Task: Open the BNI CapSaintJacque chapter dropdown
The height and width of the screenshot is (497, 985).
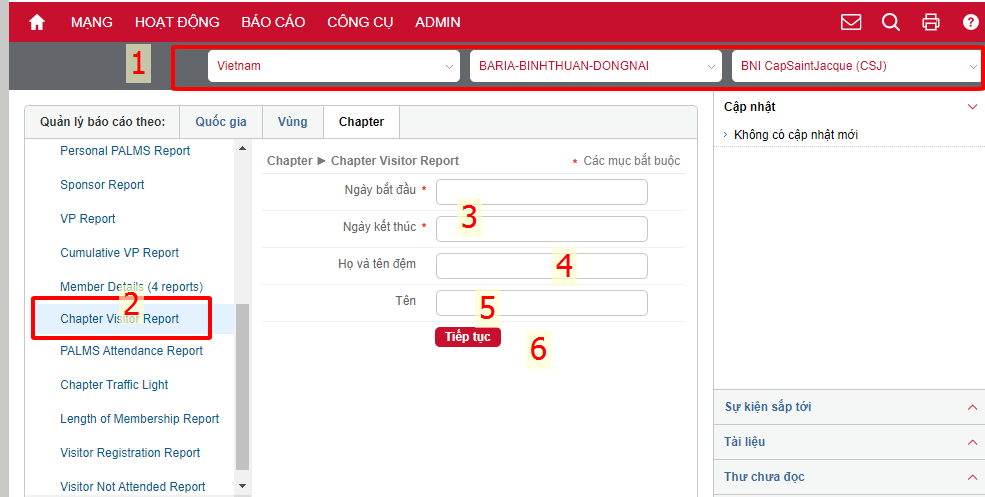Action: coord(857,66)
